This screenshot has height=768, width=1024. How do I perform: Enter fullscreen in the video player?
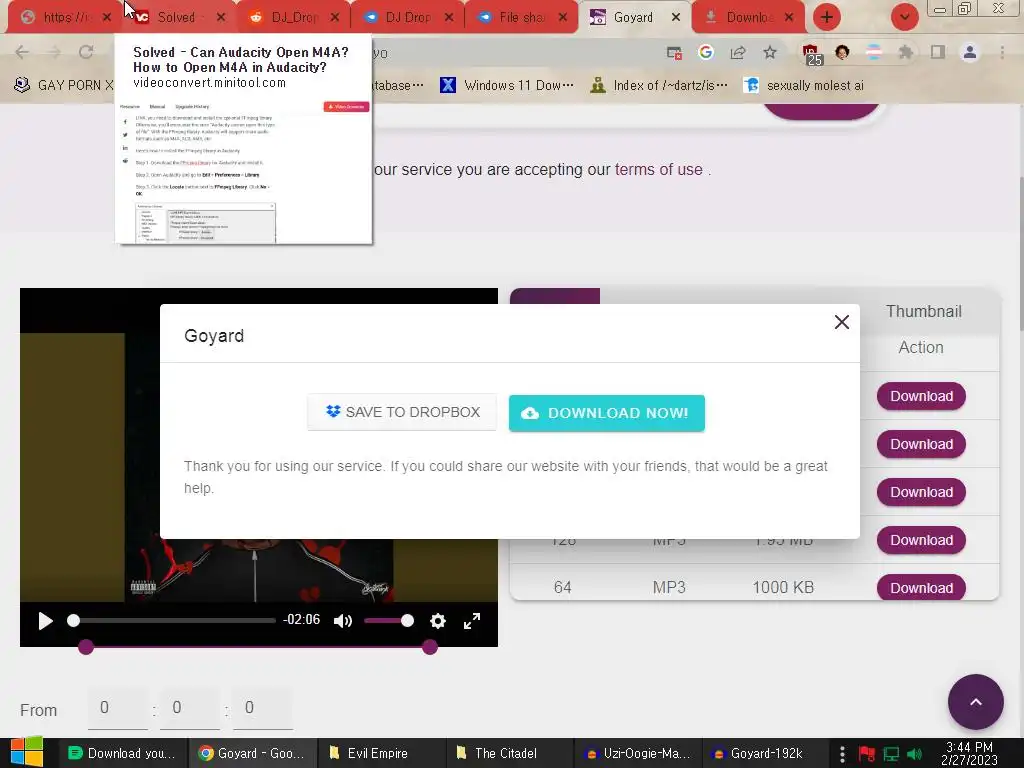pyautogui.click(x=472, y=621)
